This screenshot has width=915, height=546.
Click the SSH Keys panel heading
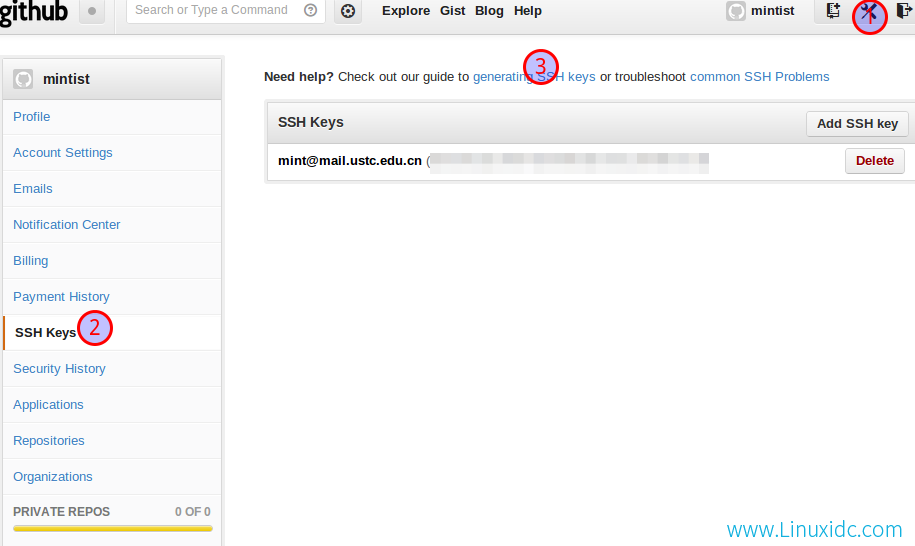pos(310,122)
